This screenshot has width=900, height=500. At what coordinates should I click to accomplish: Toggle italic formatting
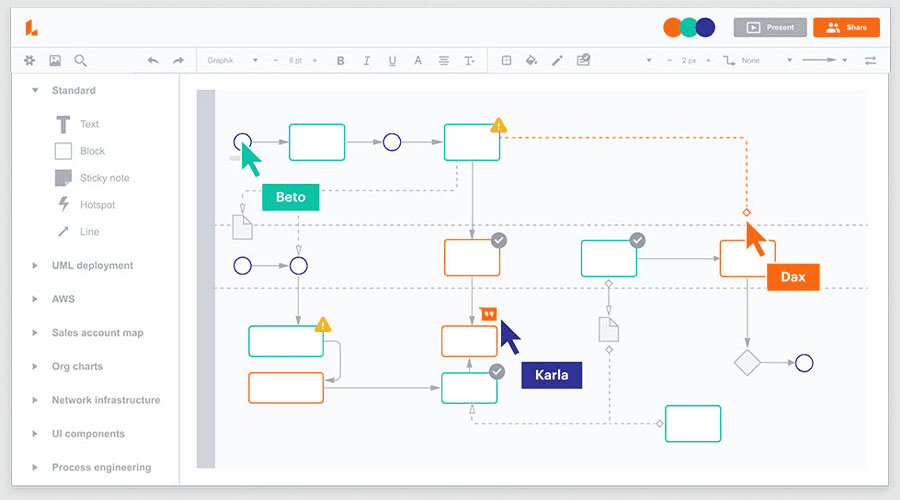click(x=366, y=60)
